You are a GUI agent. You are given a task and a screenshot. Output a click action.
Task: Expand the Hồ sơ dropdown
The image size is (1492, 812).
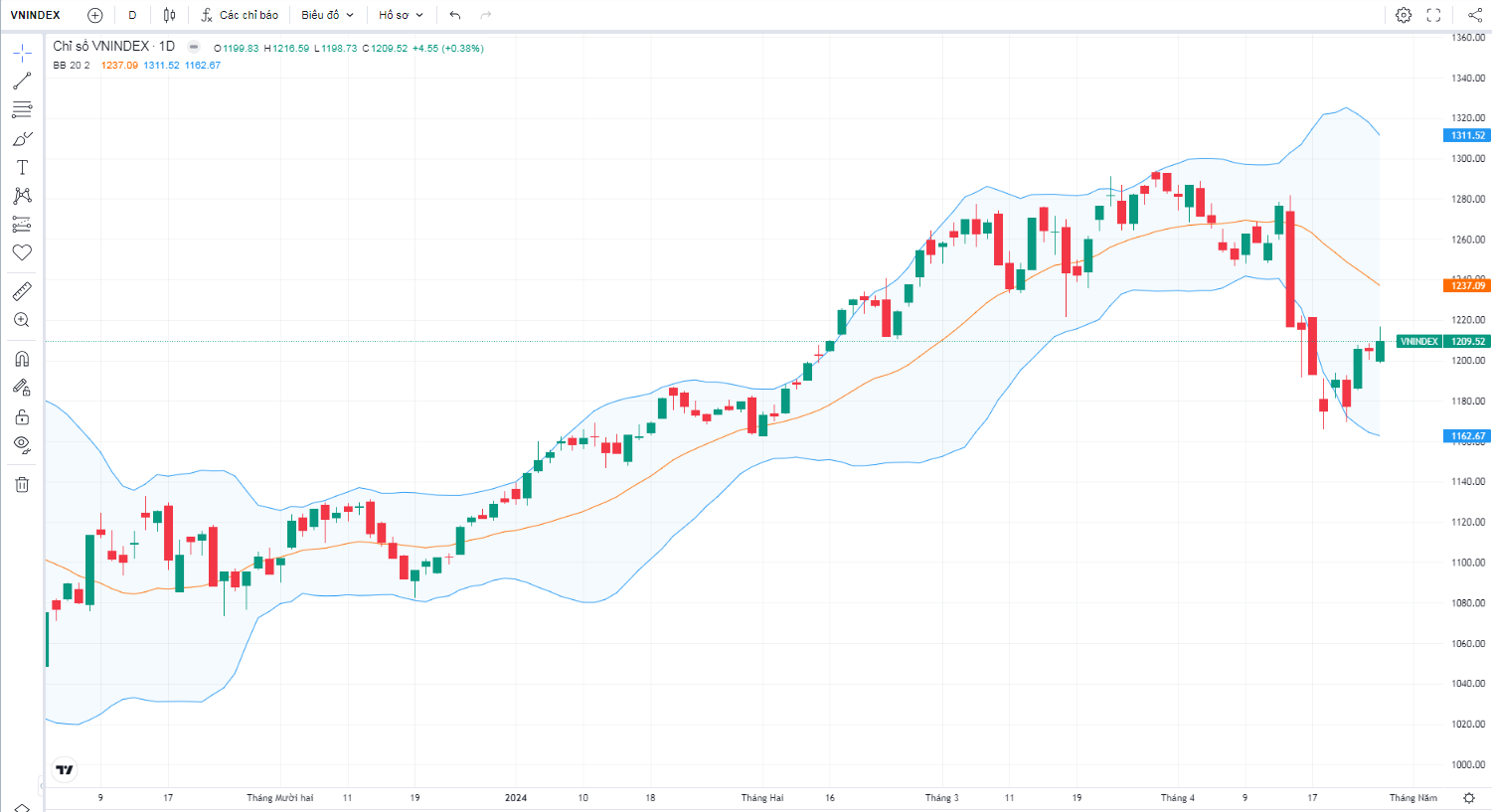401,15
